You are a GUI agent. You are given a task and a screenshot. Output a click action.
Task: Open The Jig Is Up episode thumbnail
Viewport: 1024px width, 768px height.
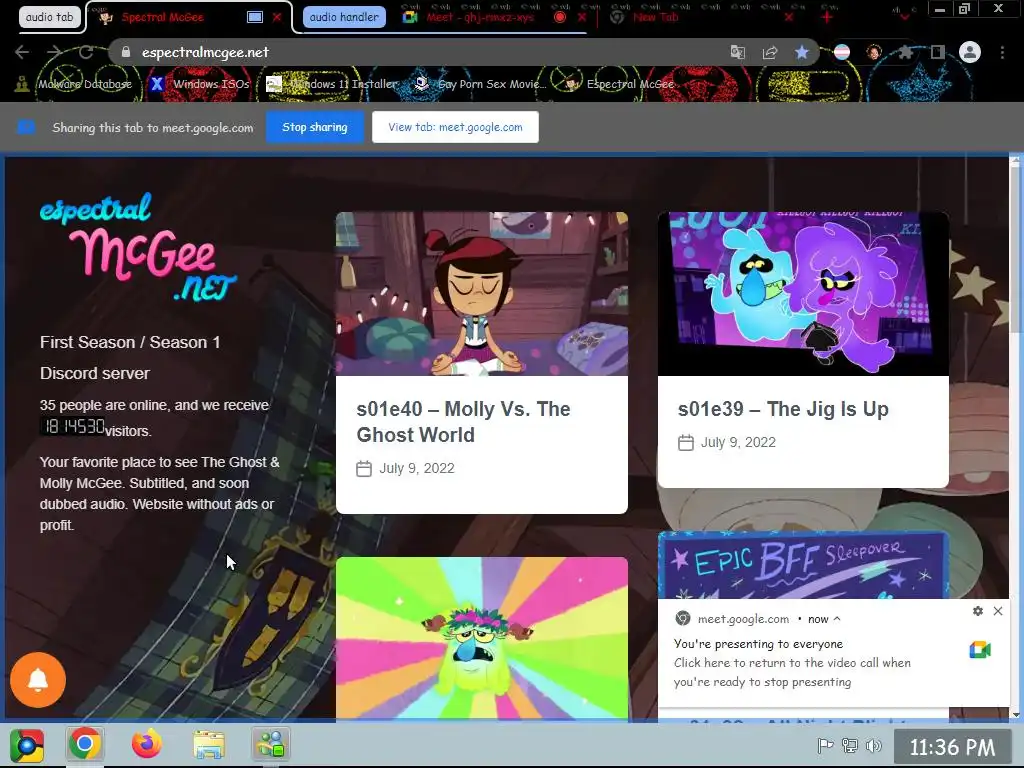803,294
